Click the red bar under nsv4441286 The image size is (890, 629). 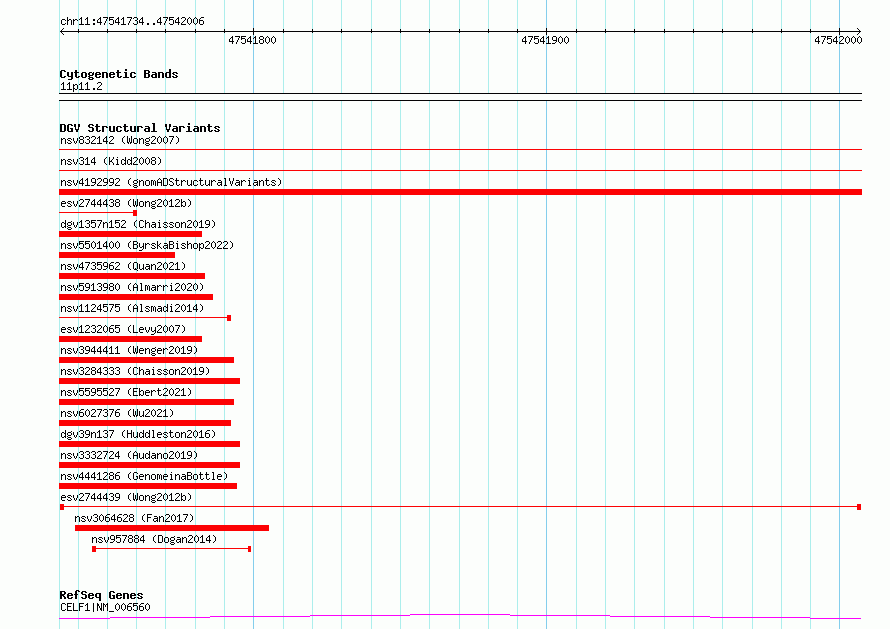click(148, 486)
